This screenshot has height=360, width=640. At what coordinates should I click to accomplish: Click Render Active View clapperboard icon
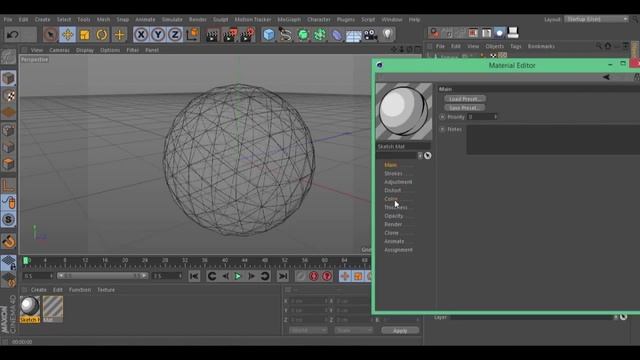pyautogui.click(x=212, y=35)
